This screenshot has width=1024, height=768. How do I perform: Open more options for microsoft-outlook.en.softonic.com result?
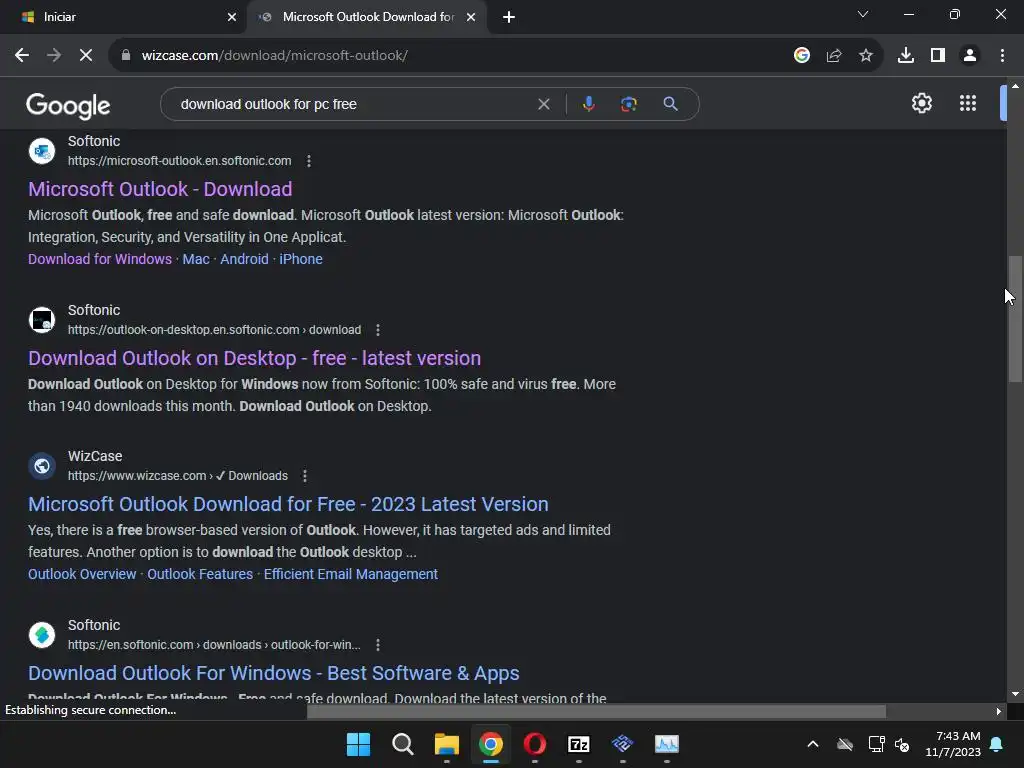pyautogui.click(x=309, y=161)
